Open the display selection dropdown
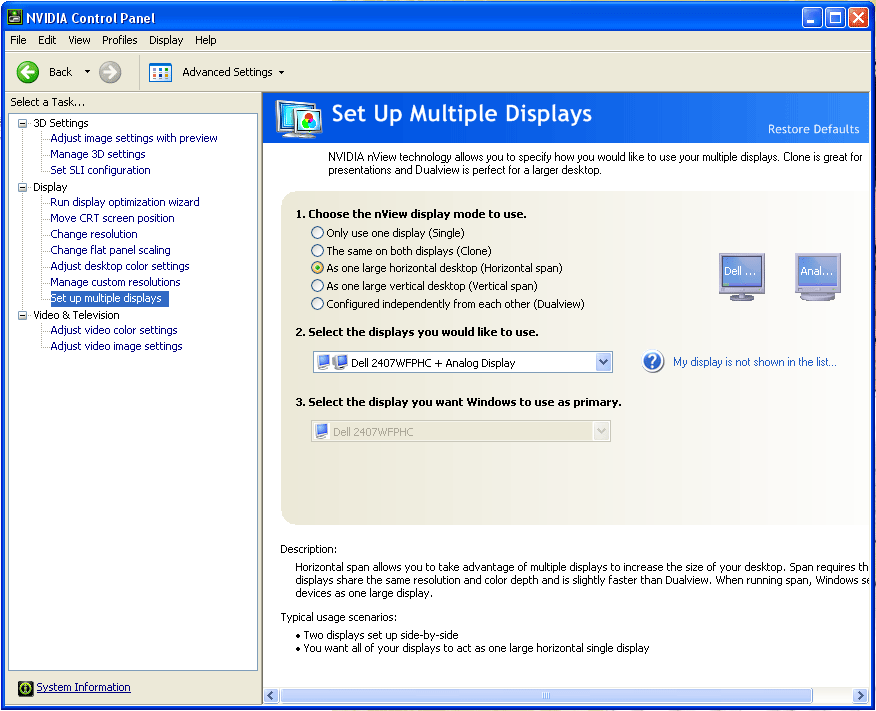This screenshot has width=876, height=711. click(602, 363)
